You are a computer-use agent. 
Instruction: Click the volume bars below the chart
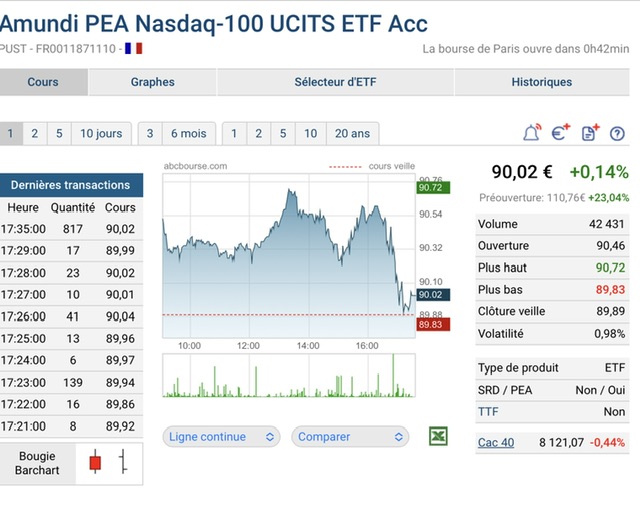coord(288,380)
